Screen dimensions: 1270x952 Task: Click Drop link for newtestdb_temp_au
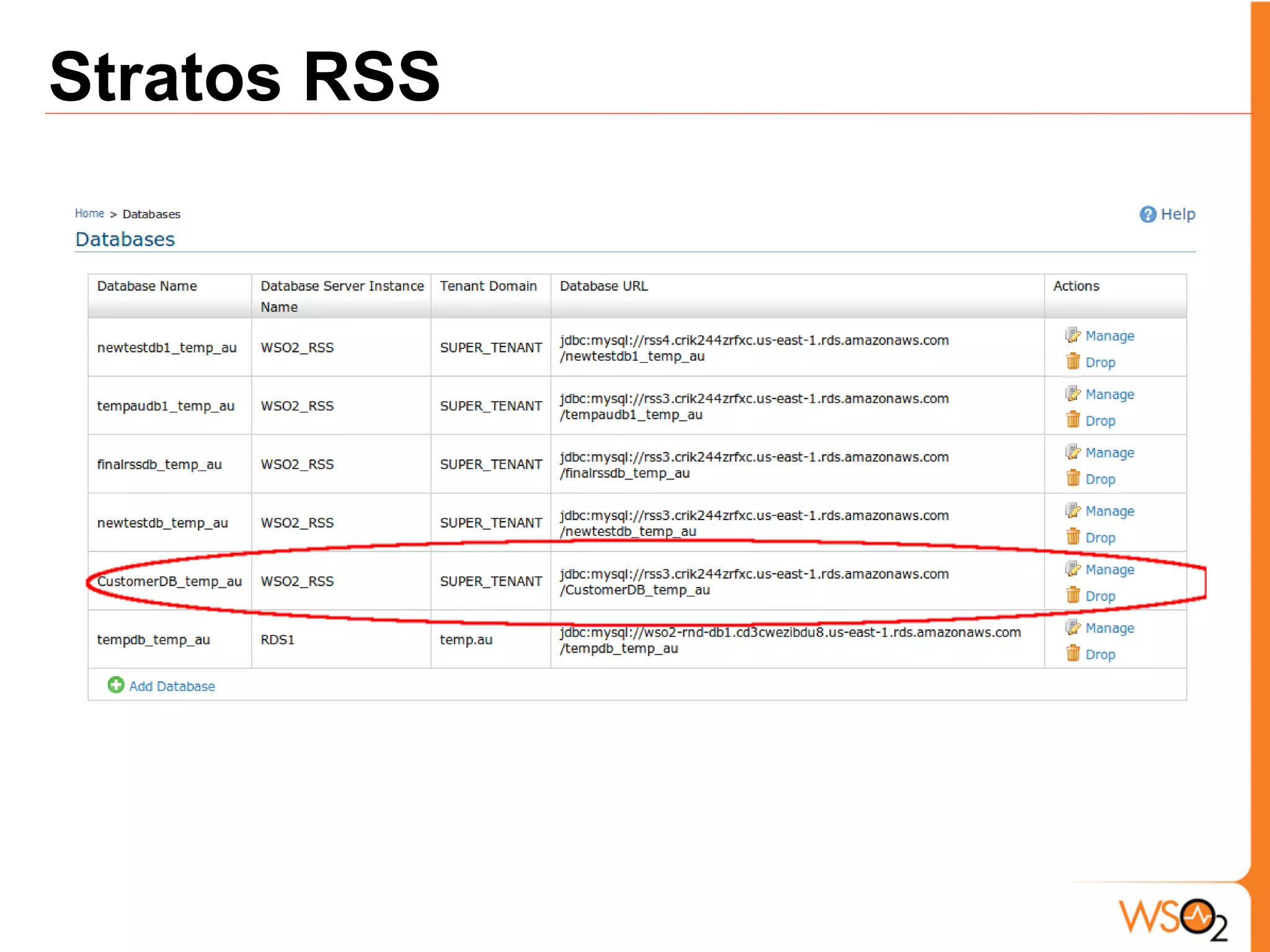1100,538
